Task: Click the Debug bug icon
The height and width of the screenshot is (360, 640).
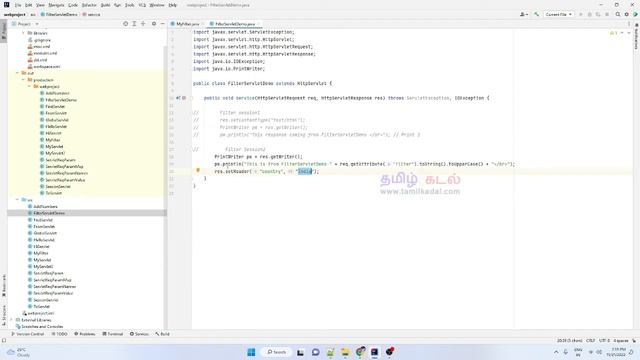Action: [x=589, y=14]
